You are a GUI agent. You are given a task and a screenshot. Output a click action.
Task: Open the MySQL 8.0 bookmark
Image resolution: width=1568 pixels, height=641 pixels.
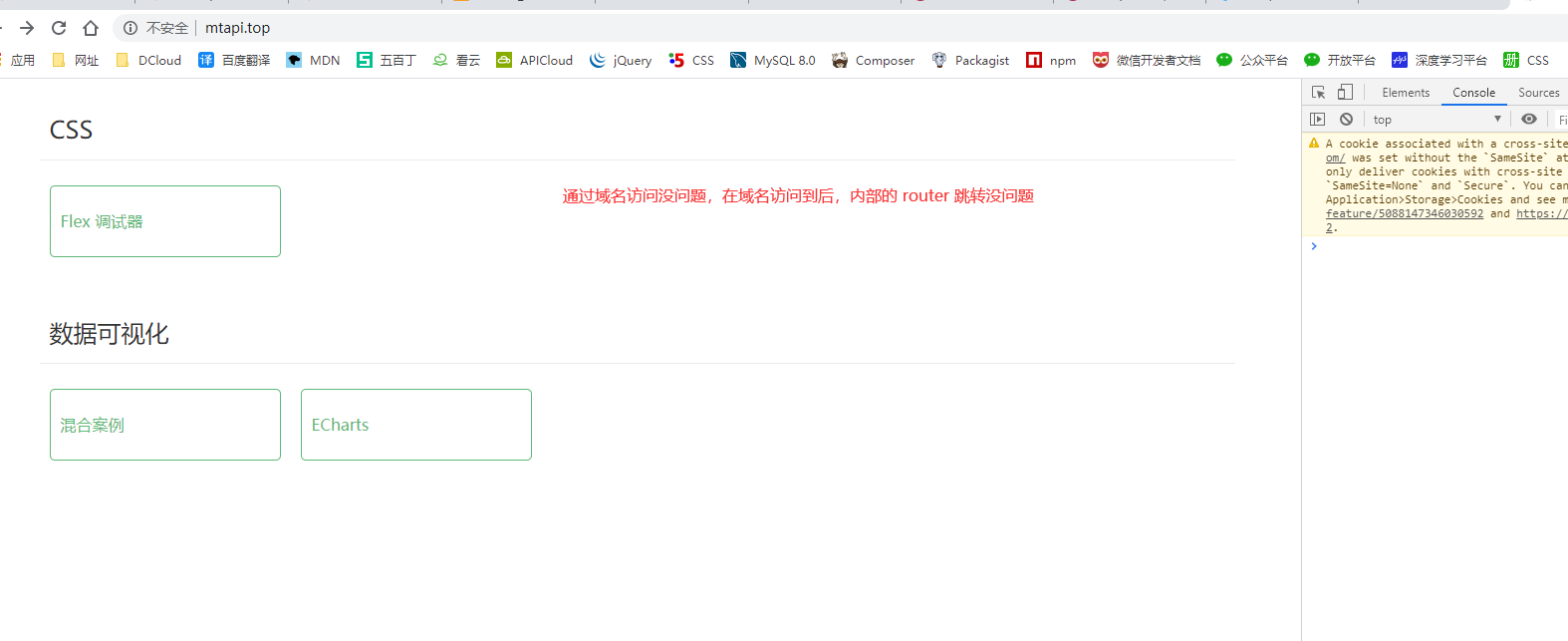point(772,60)
